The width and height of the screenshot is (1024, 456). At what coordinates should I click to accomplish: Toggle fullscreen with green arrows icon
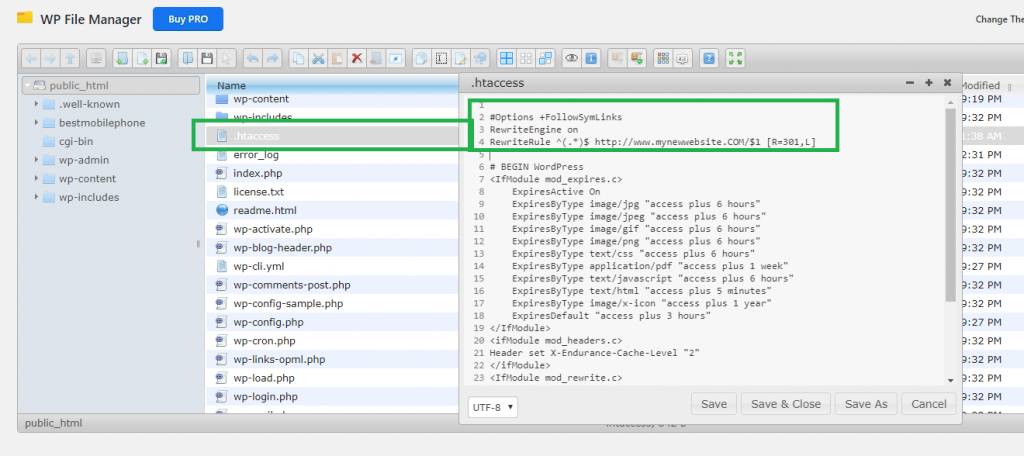pyautogui.click(x=735, y=58)
